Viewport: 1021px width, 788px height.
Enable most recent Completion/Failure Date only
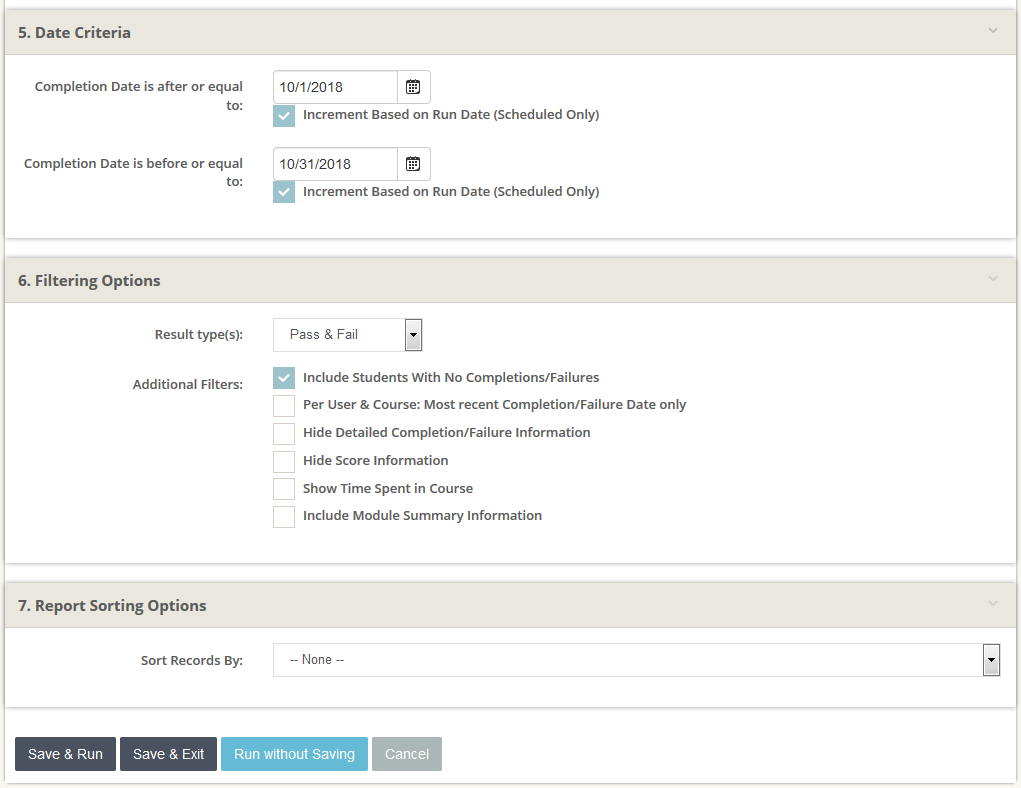coord(284,405)
